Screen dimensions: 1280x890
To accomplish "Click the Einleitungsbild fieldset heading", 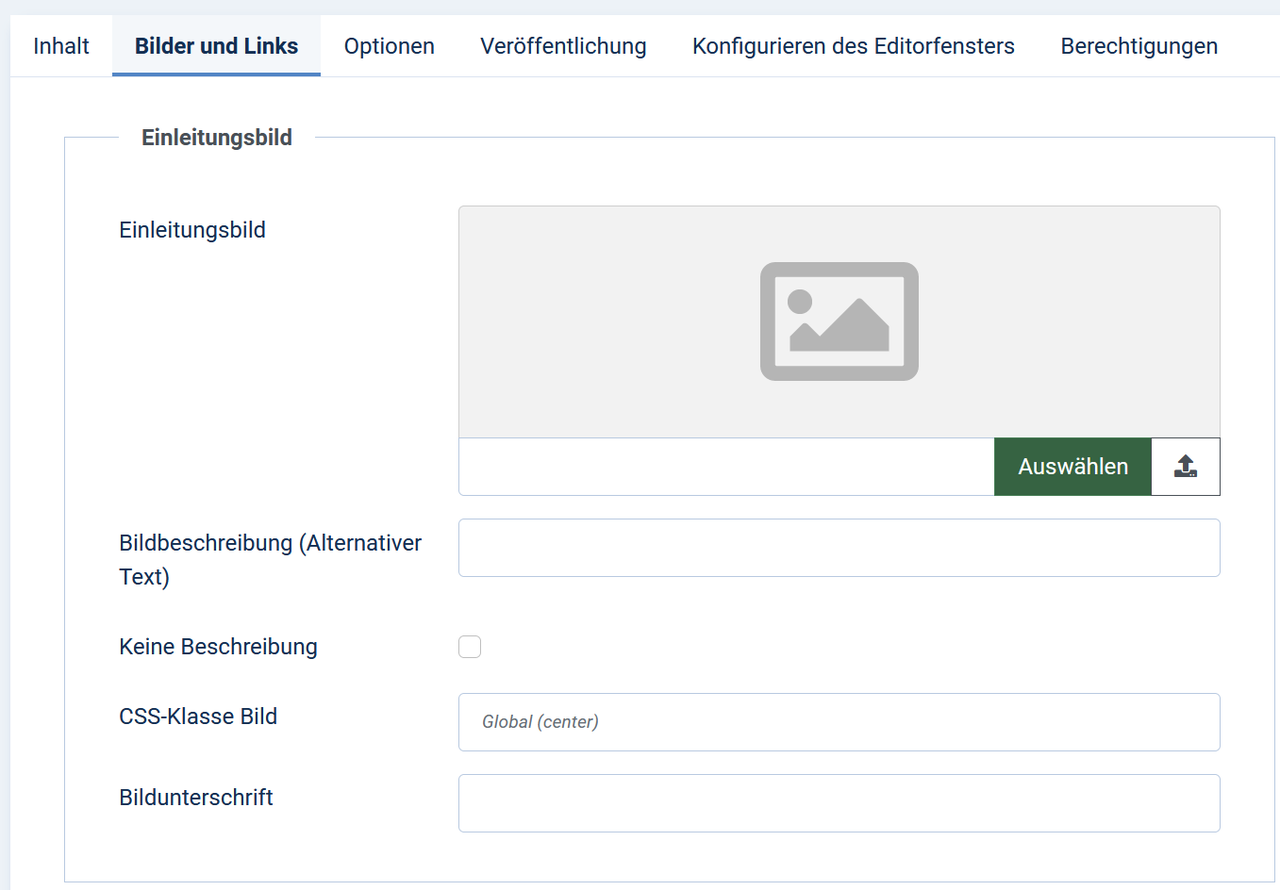I will tap(217, 138).
